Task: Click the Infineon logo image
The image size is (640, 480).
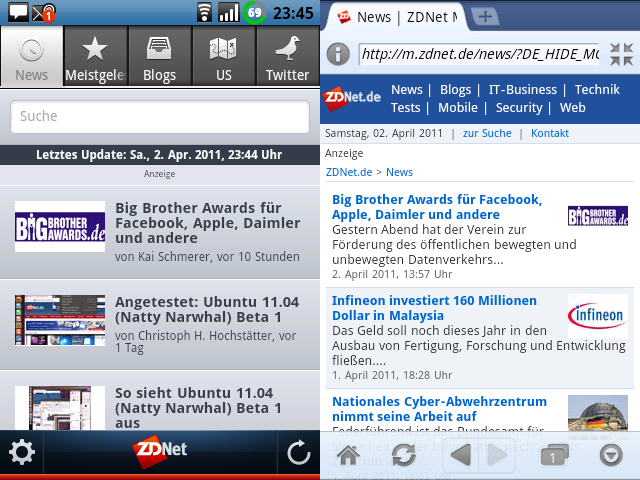Action: click(x=598, y=316)
